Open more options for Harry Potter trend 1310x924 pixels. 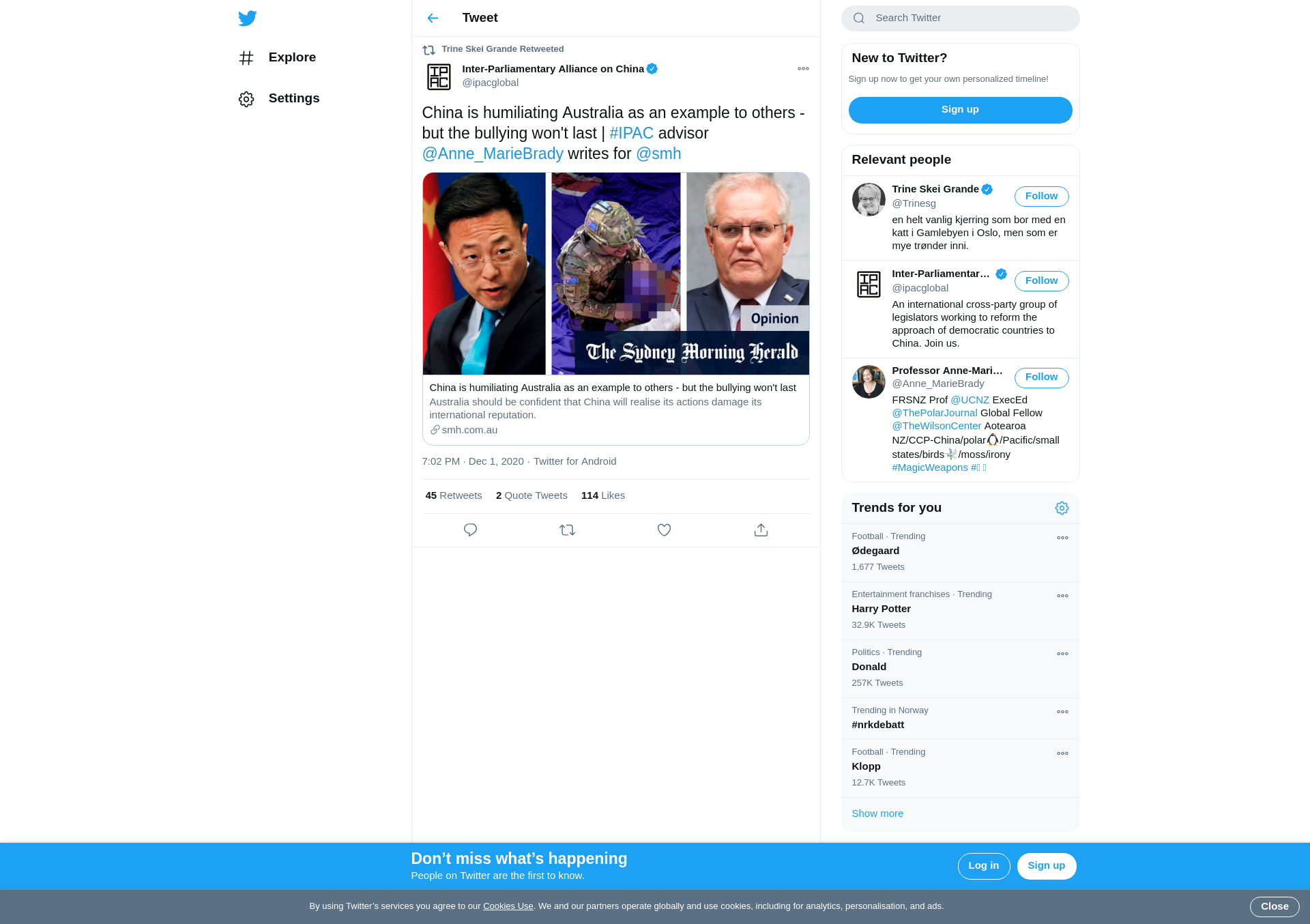click(x=1062, y=596)
